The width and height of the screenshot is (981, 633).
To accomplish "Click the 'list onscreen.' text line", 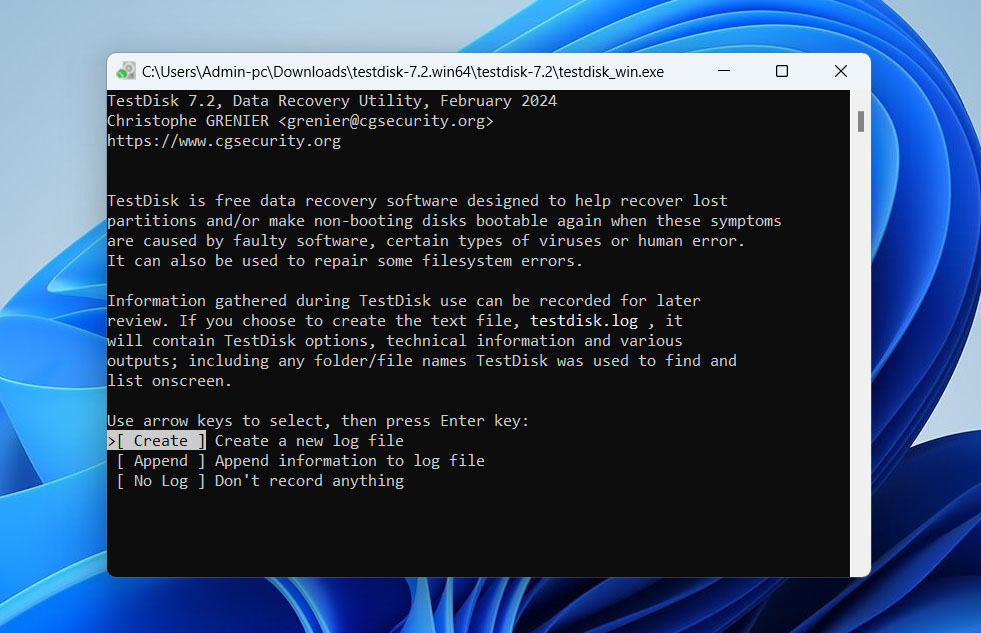I will click(x=169, y=381).
